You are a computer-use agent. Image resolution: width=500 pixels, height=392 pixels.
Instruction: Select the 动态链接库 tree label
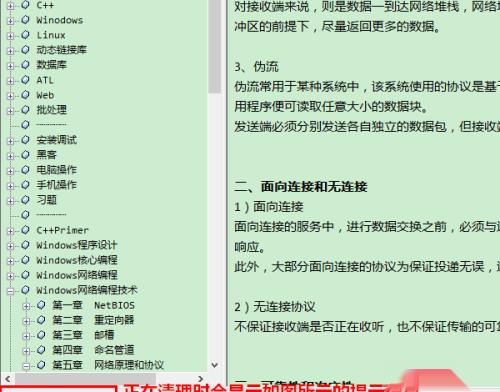[x=61, y=50]
